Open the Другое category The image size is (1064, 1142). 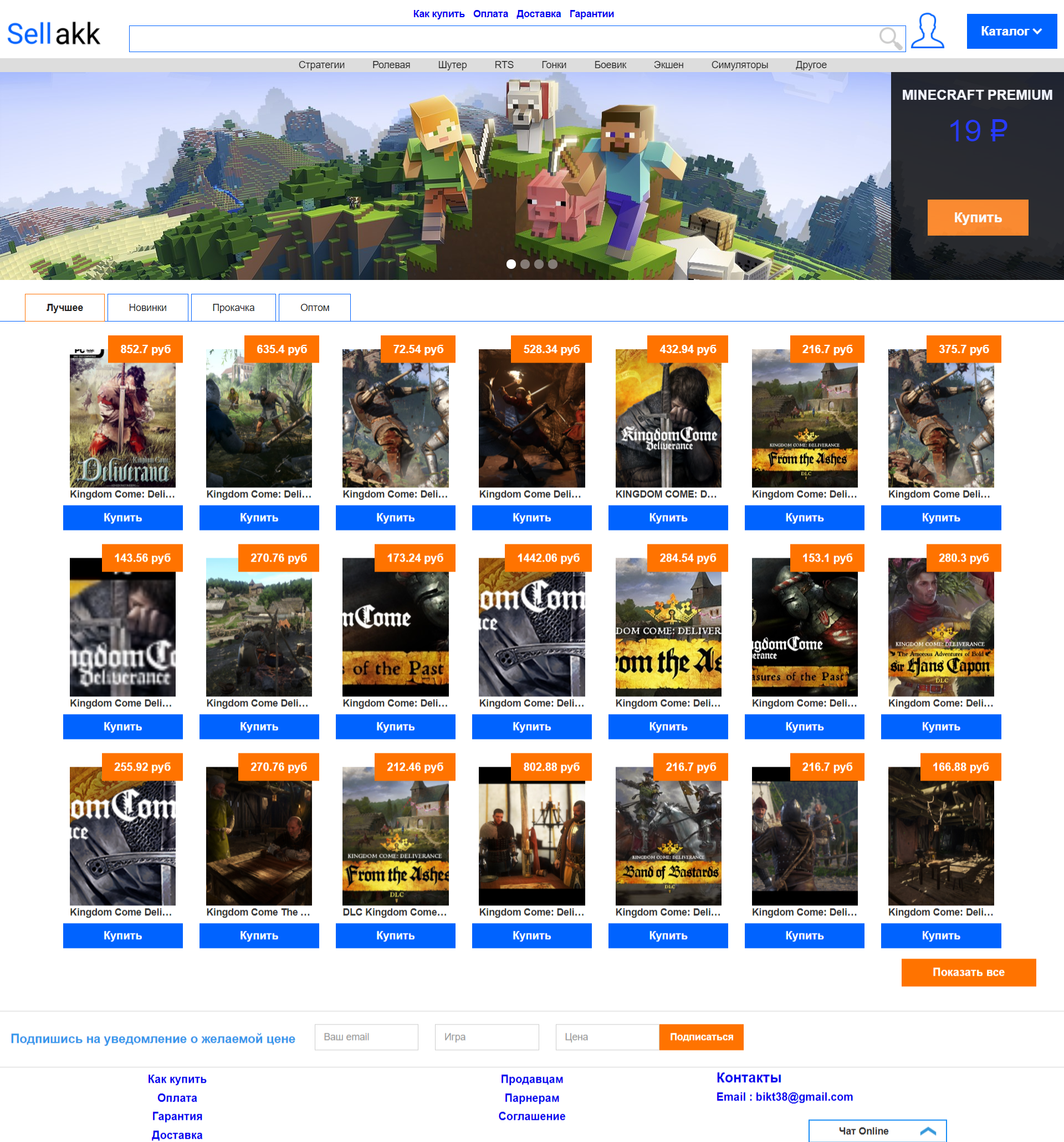click(811, 65)
